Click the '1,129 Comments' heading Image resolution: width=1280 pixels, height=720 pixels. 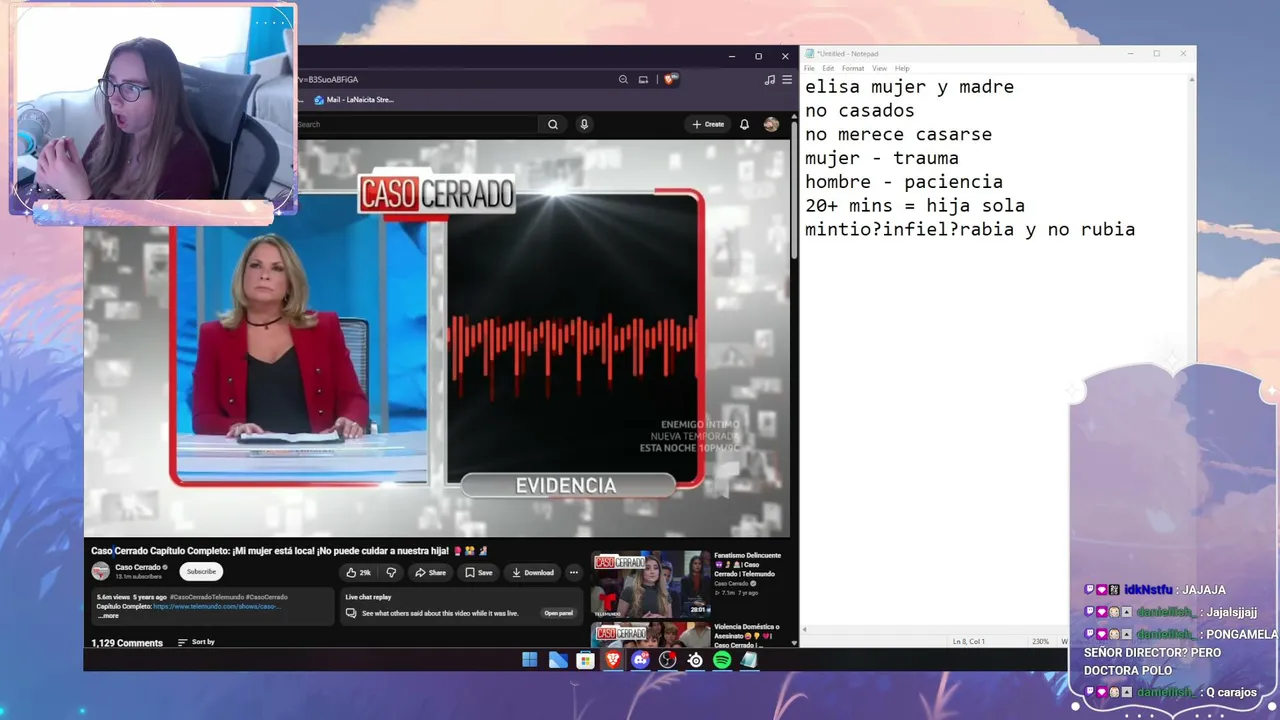[x=127, y=643]
